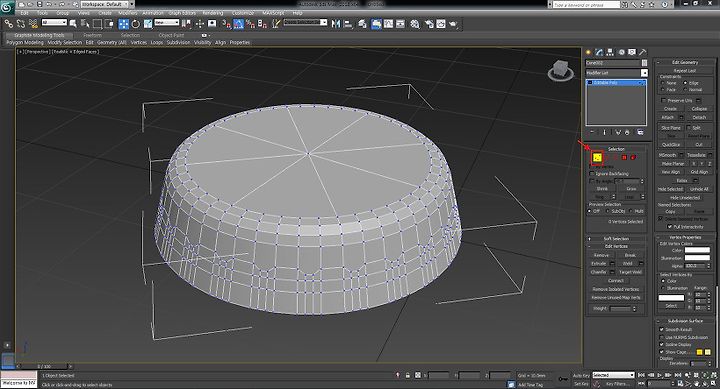Collapse the Vertex Properties rollout

684,237
